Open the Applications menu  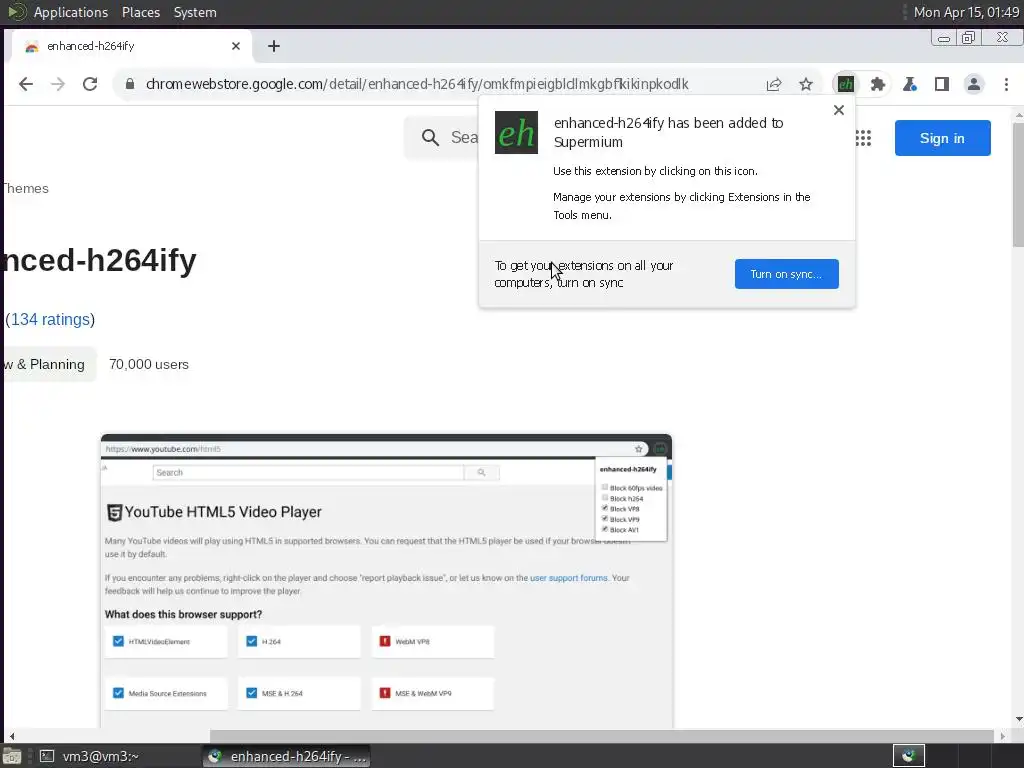[71, 12]
